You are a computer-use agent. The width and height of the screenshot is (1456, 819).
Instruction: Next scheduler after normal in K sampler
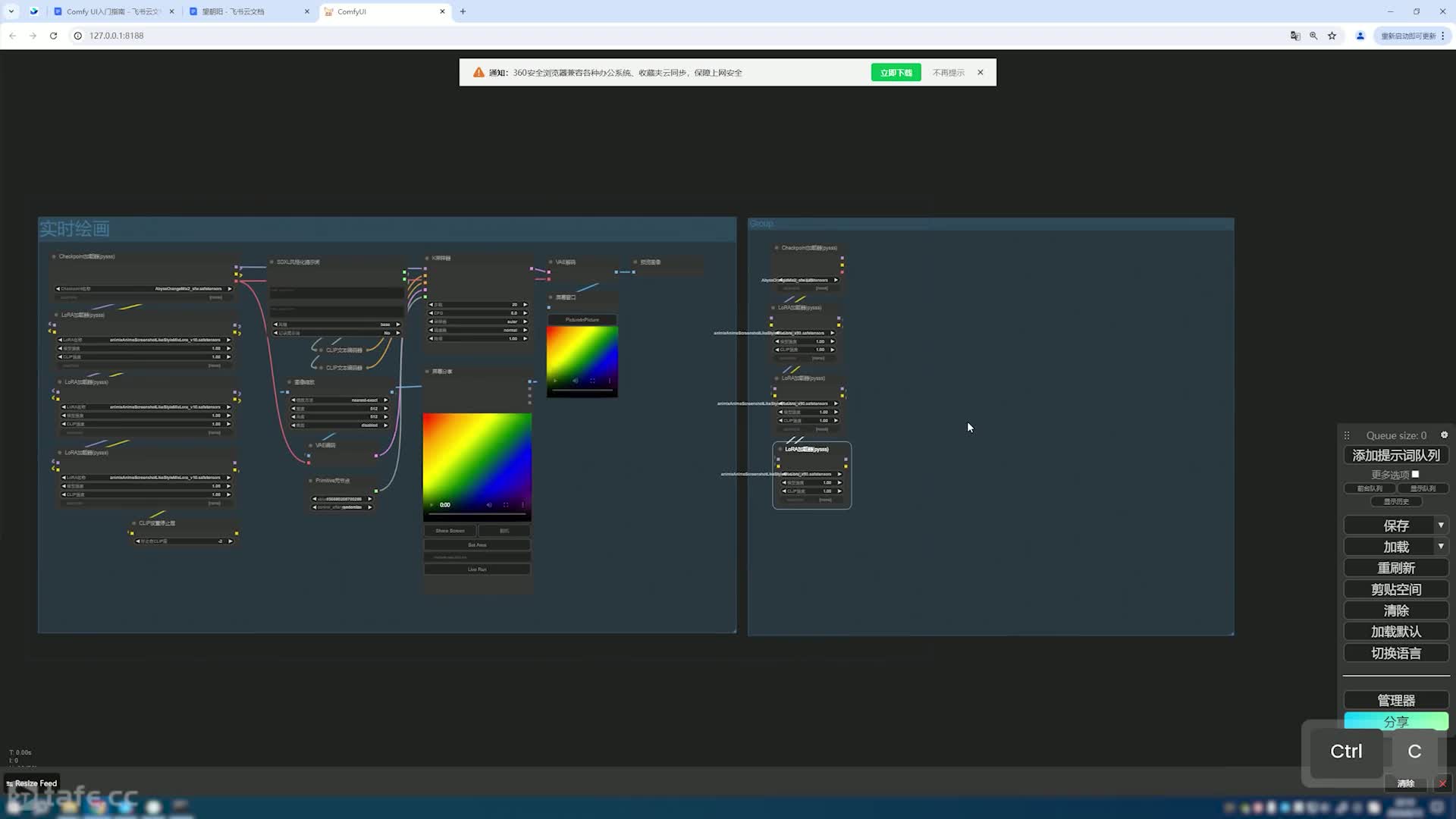525,330
